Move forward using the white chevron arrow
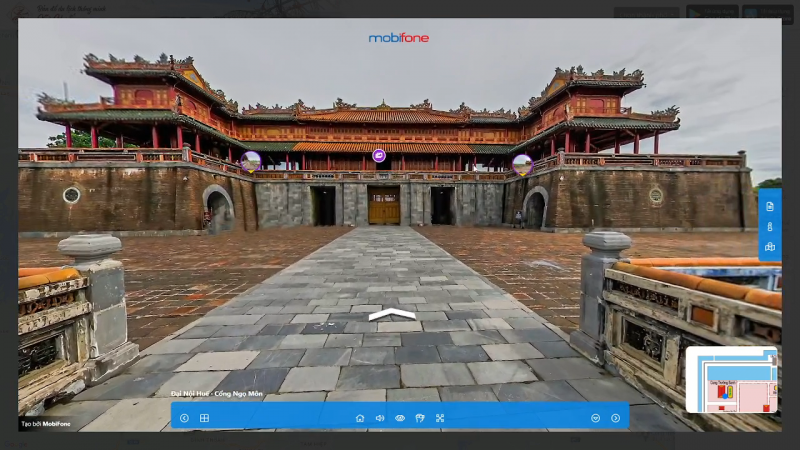800x450 pixels. coord(392,315)
